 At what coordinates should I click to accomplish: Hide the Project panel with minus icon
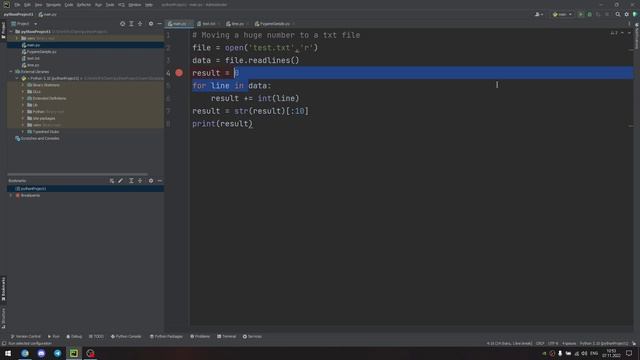160,24
